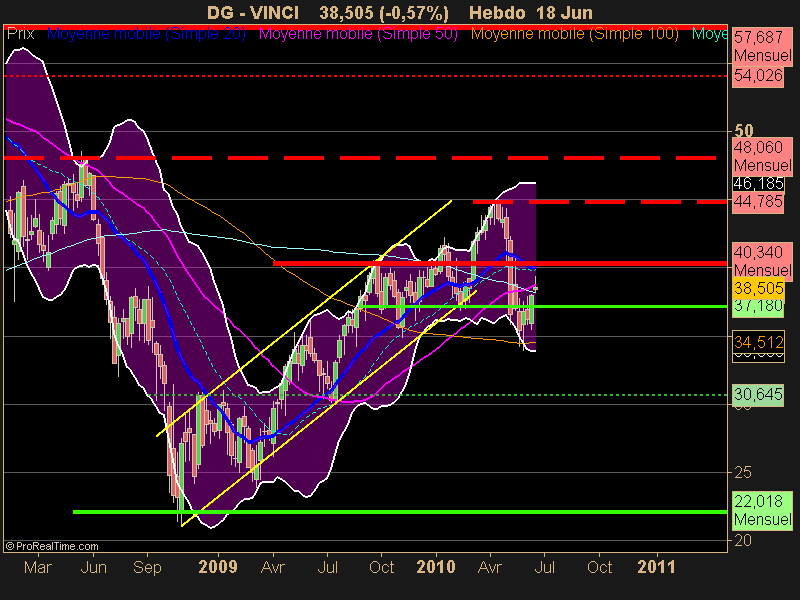The image size is (800, 600).
Task: Select the Moyenne mobile (Simple 50) legend
Action: point(358,34)
